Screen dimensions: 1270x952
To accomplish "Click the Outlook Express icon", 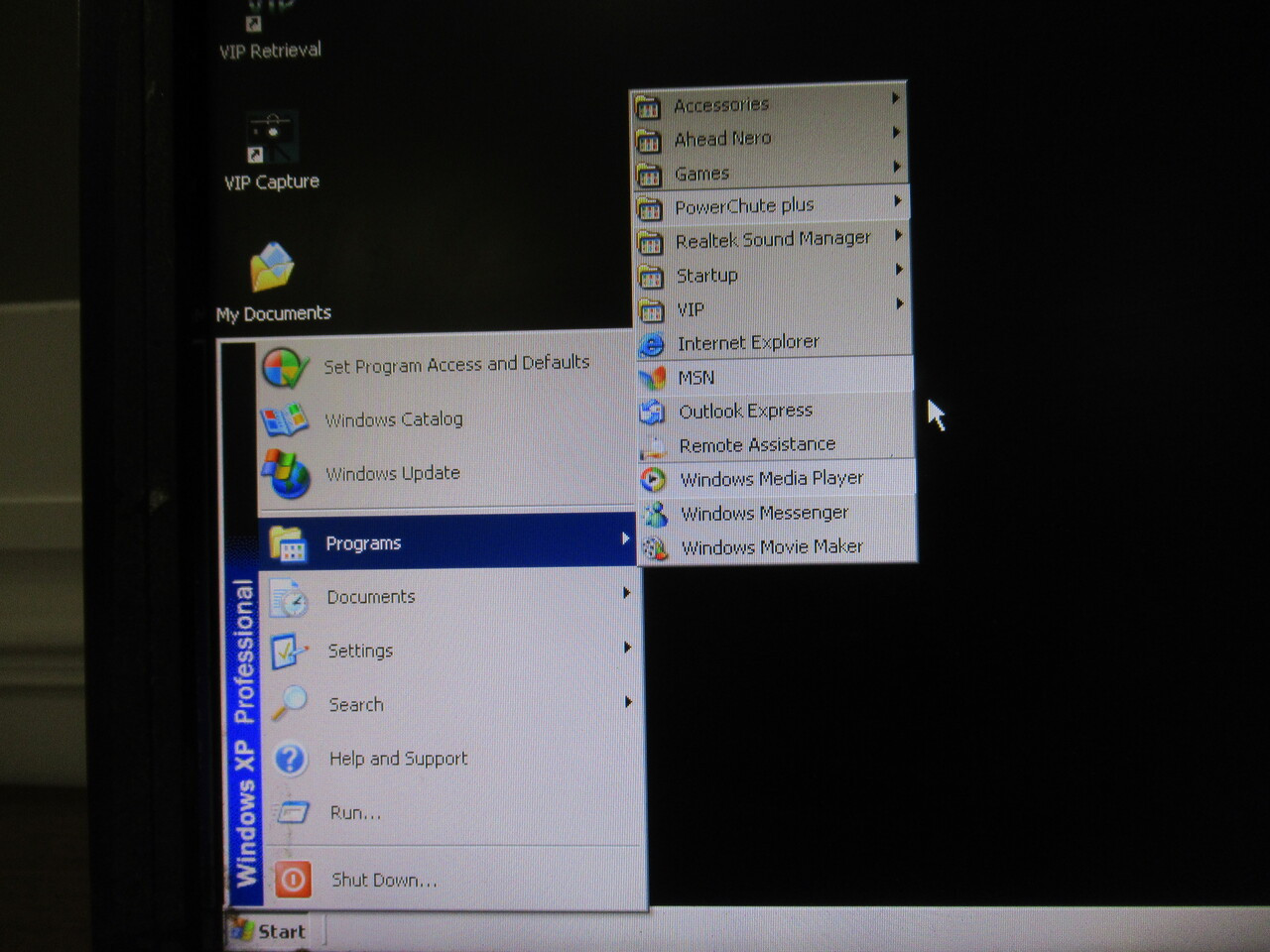I will point(652,412).
